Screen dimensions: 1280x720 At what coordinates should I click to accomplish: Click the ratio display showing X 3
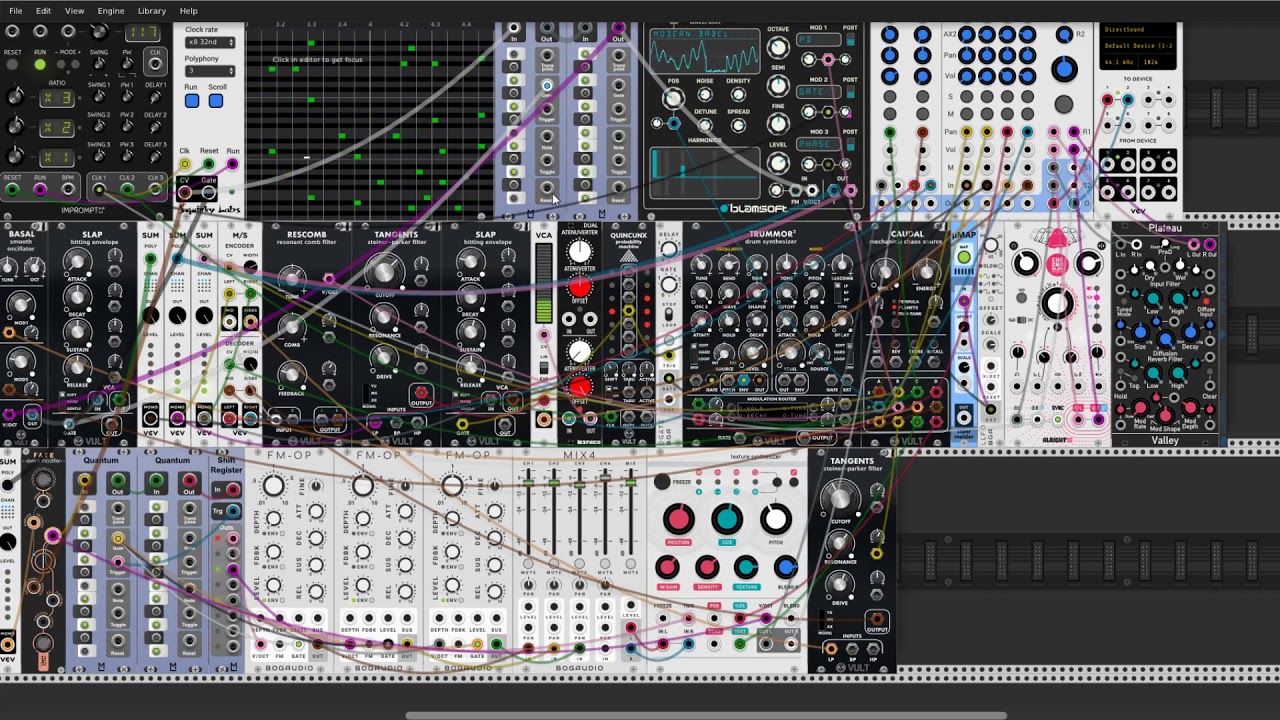(56, 98)
